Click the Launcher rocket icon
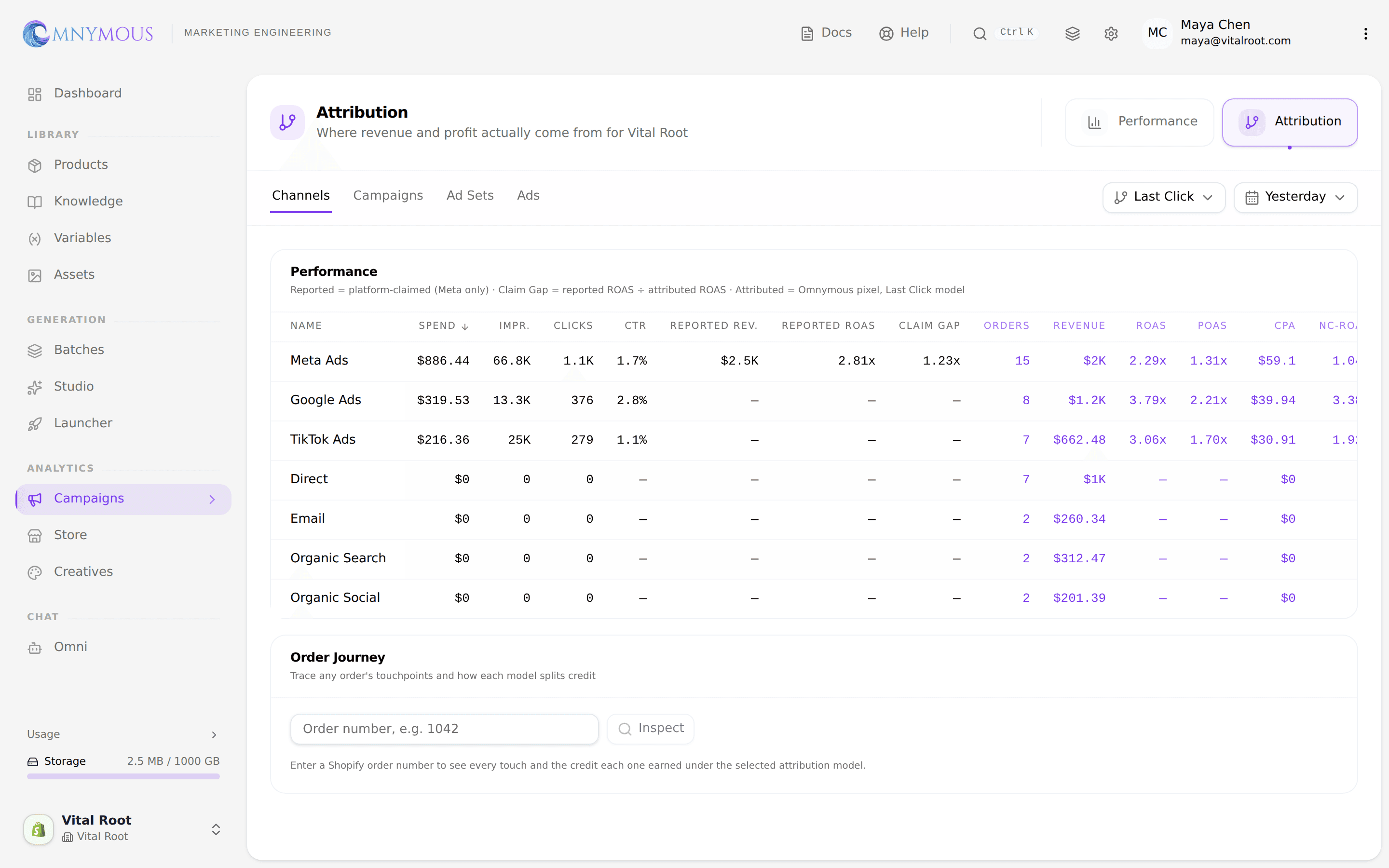 pyautogui.click(x=35, y=424)
